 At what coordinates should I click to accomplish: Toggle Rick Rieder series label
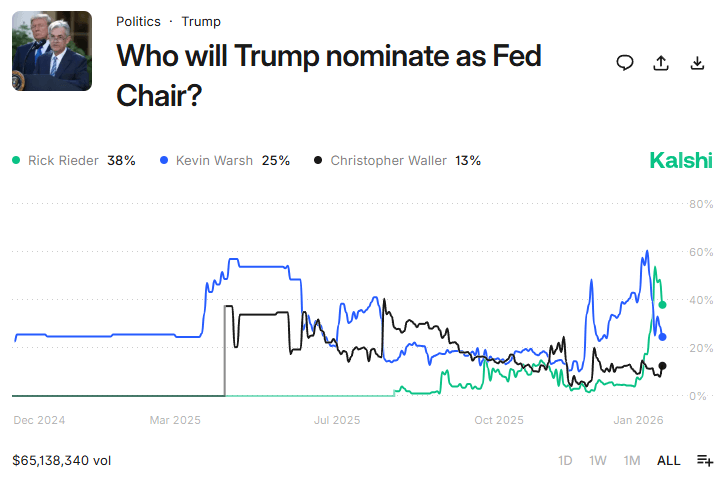(64, 160)
